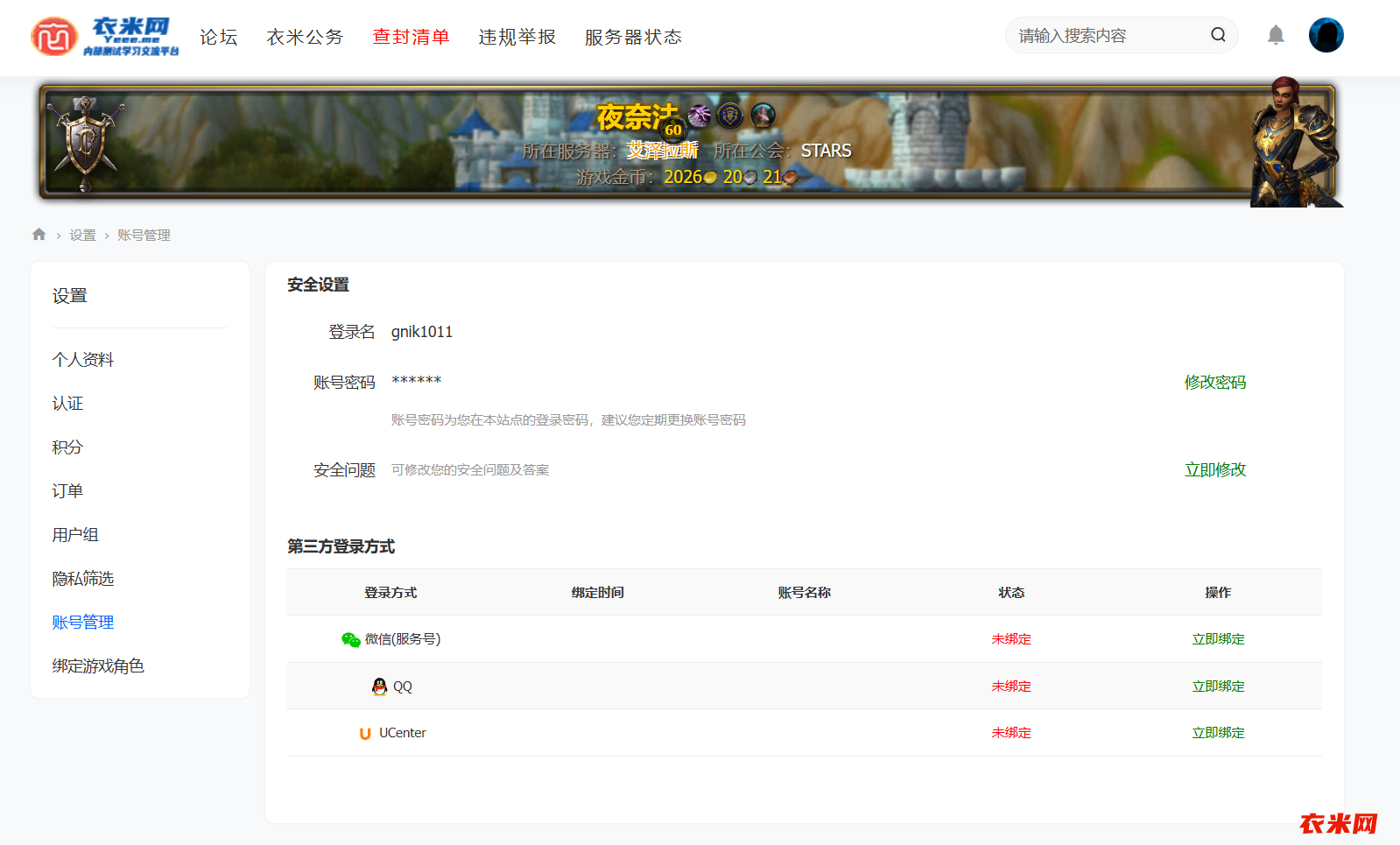Open the 查封清单 navigation item

pos(411,37)
